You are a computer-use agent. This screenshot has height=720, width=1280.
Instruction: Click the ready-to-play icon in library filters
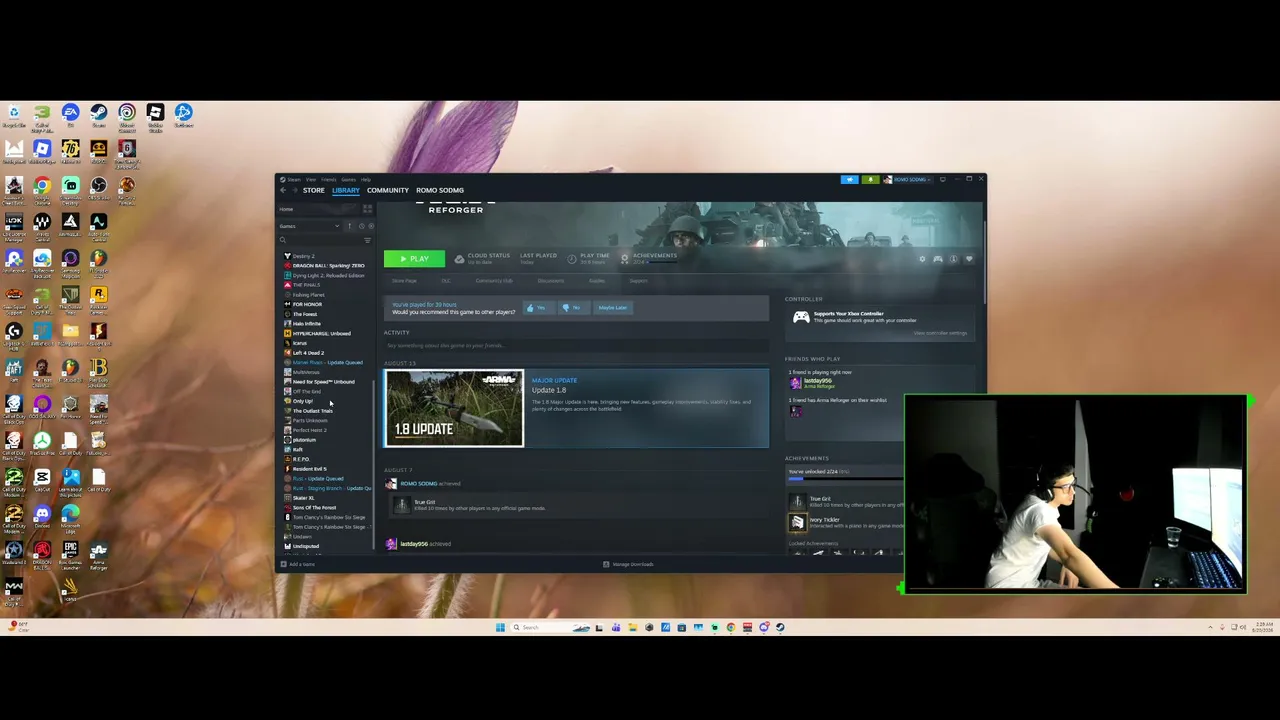coord(369,226)
